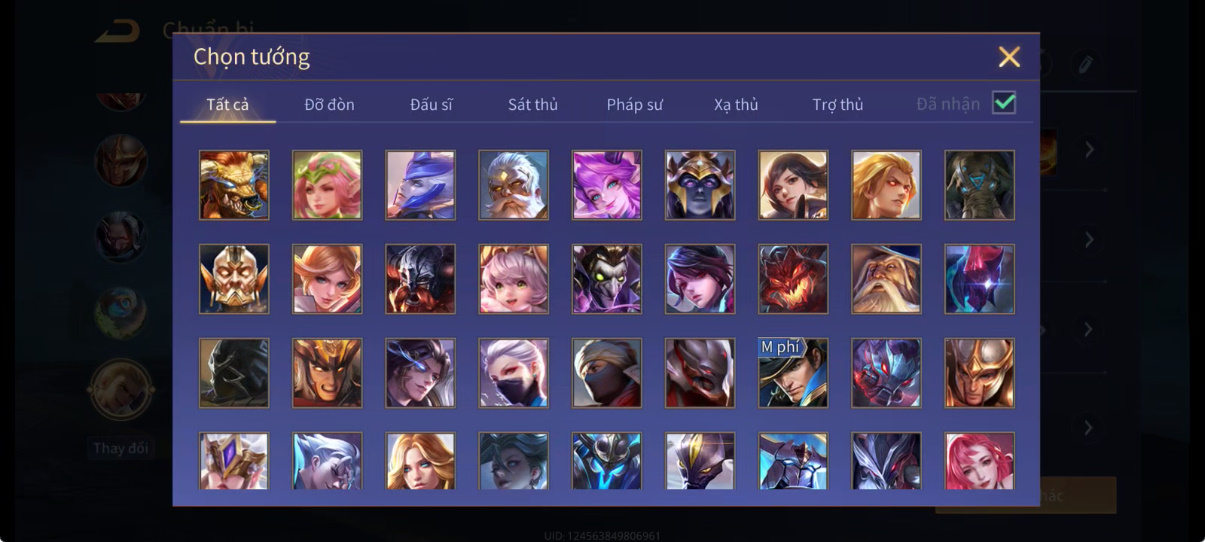Open the Đấu sĩ tab

pyautogui.click(x=431, y=104)
